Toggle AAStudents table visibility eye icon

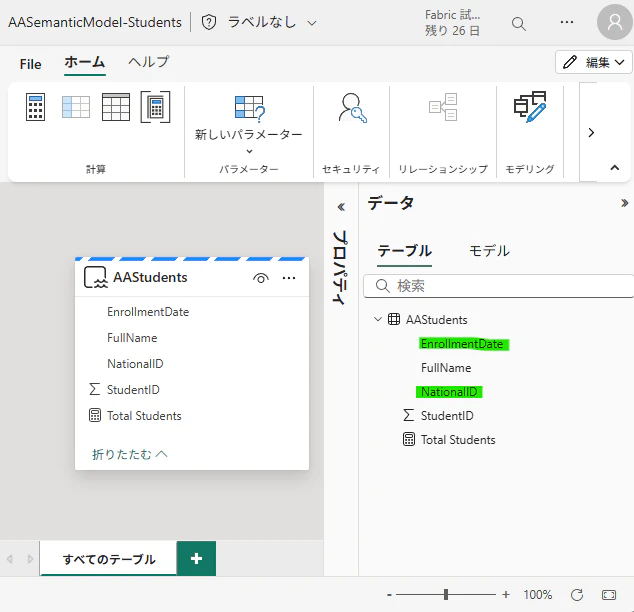coord(261,278)
